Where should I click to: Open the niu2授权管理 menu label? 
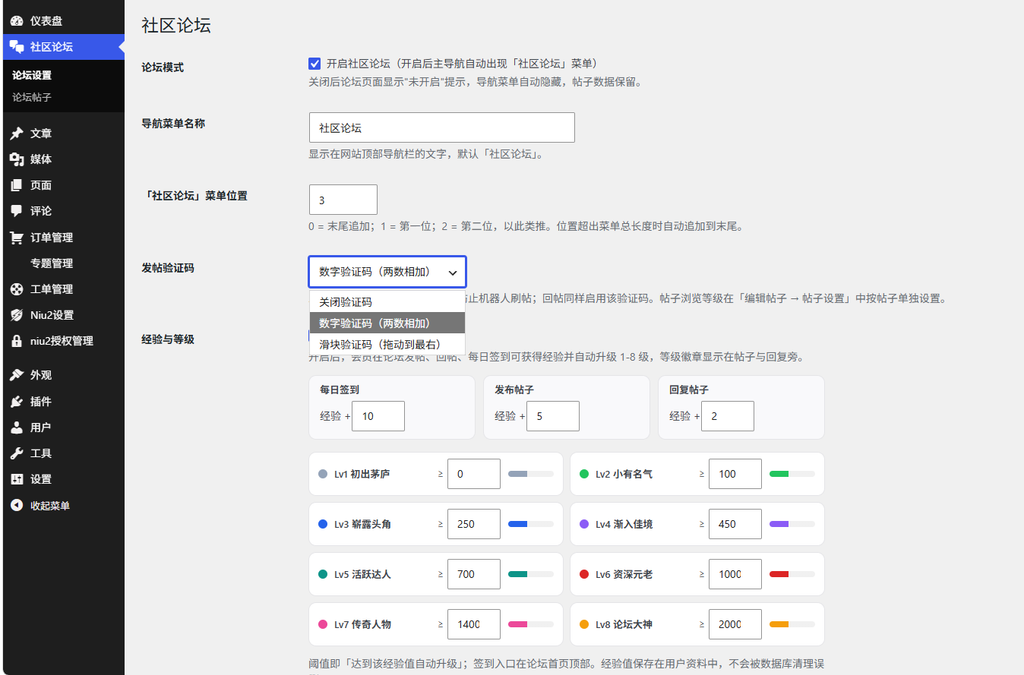61,341
